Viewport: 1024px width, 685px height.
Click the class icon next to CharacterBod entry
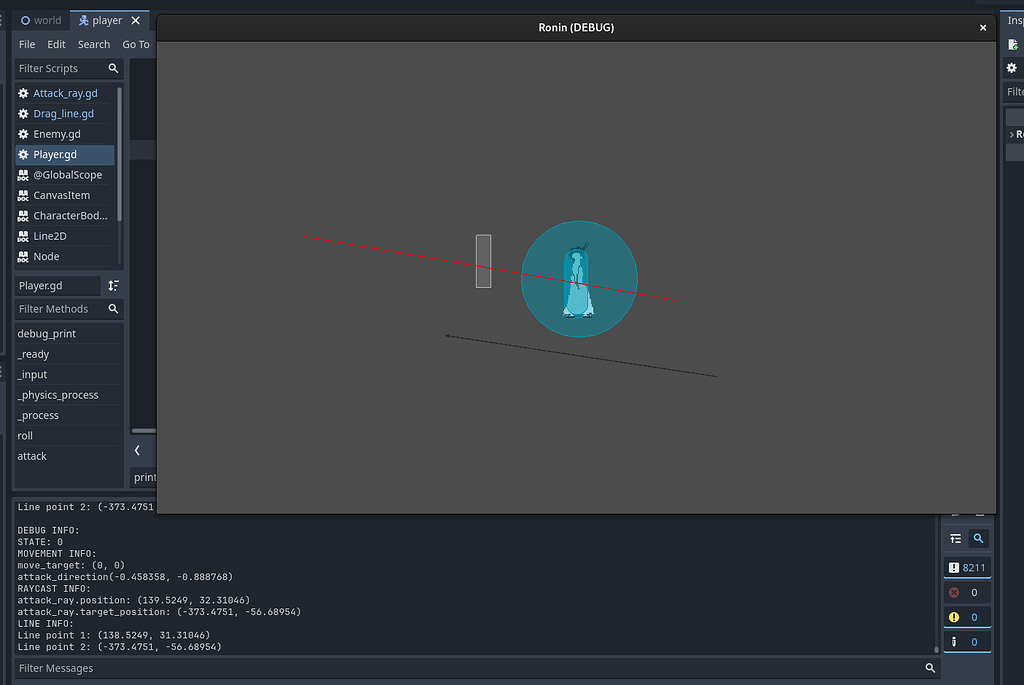point(22,215)
